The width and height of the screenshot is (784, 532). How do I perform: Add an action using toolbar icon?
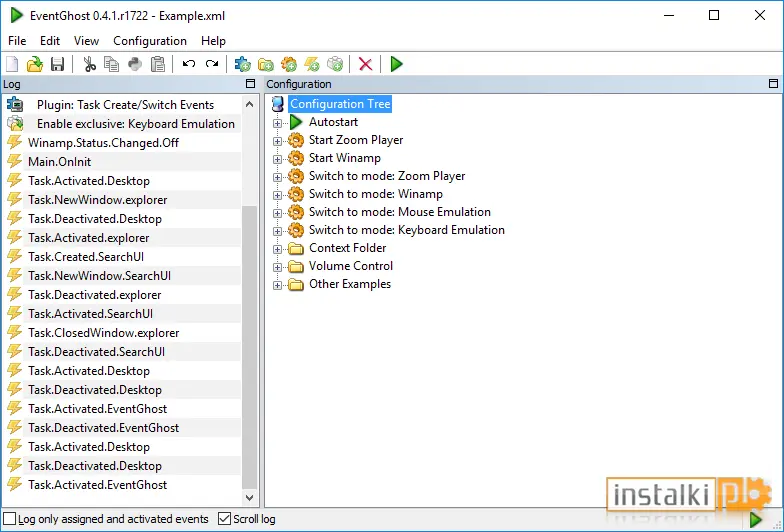click(335, 64)
